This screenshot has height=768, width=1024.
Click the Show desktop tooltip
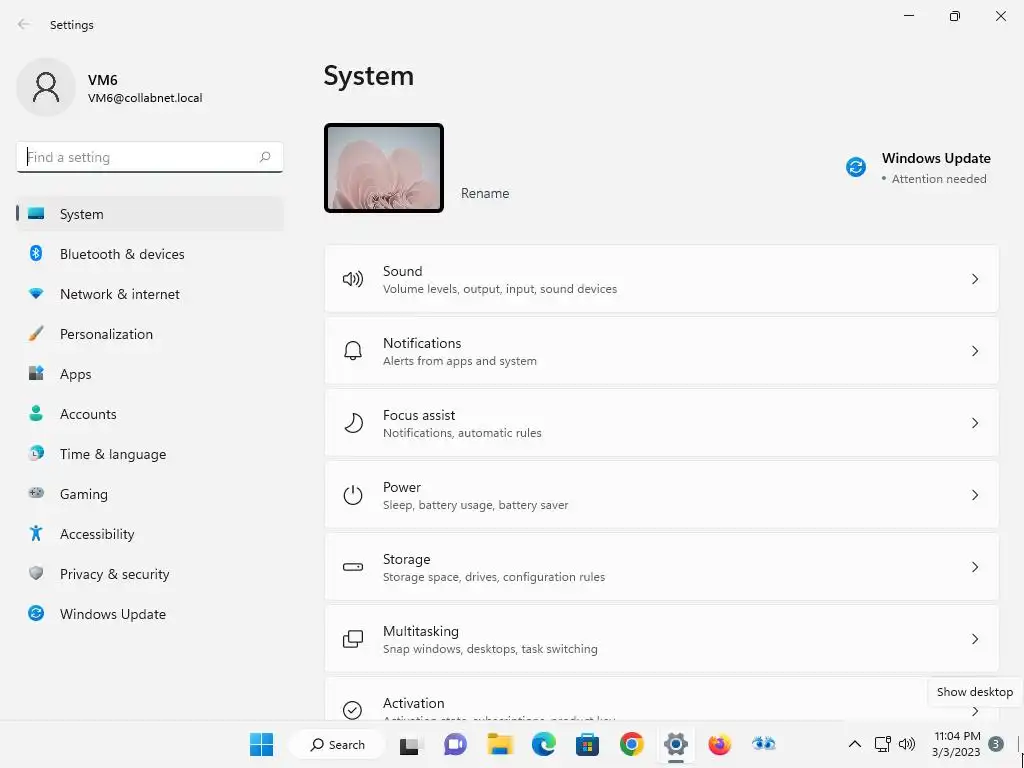pos(974,692)
